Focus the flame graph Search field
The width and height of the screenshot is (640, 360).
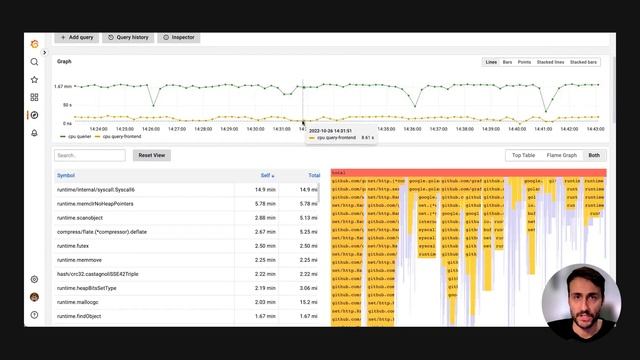tap(90, 155)
